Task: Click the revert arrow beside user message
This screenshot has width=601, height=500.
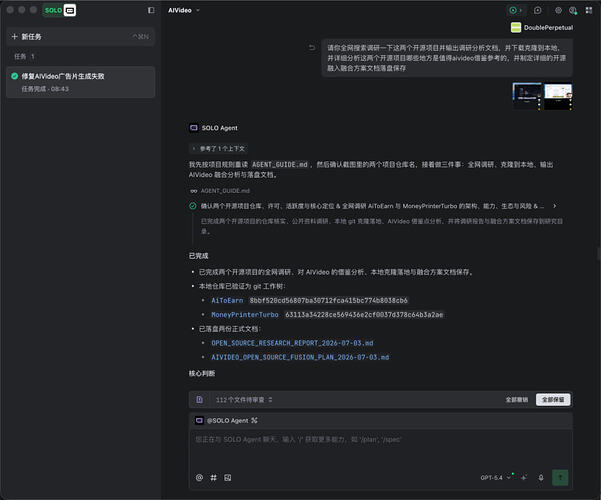Action: click(x=312, y=48)
